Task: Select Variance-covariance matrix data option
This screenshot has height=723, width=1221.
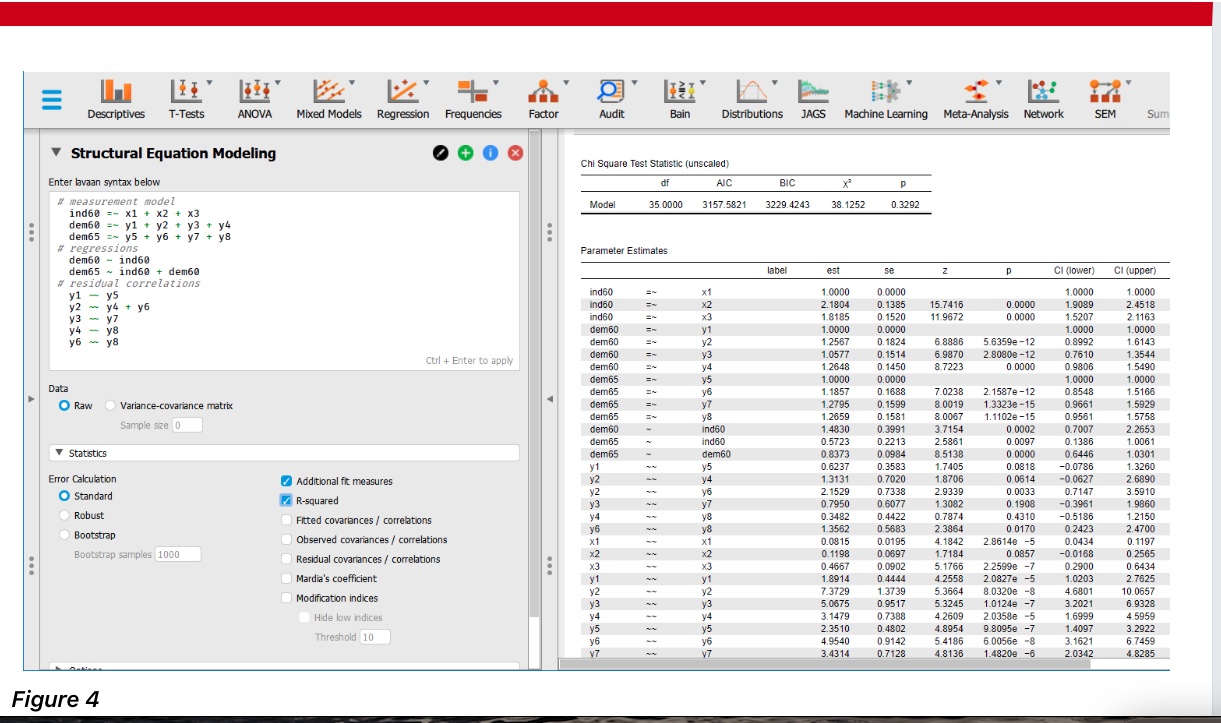Action: [x=111, y=406]
